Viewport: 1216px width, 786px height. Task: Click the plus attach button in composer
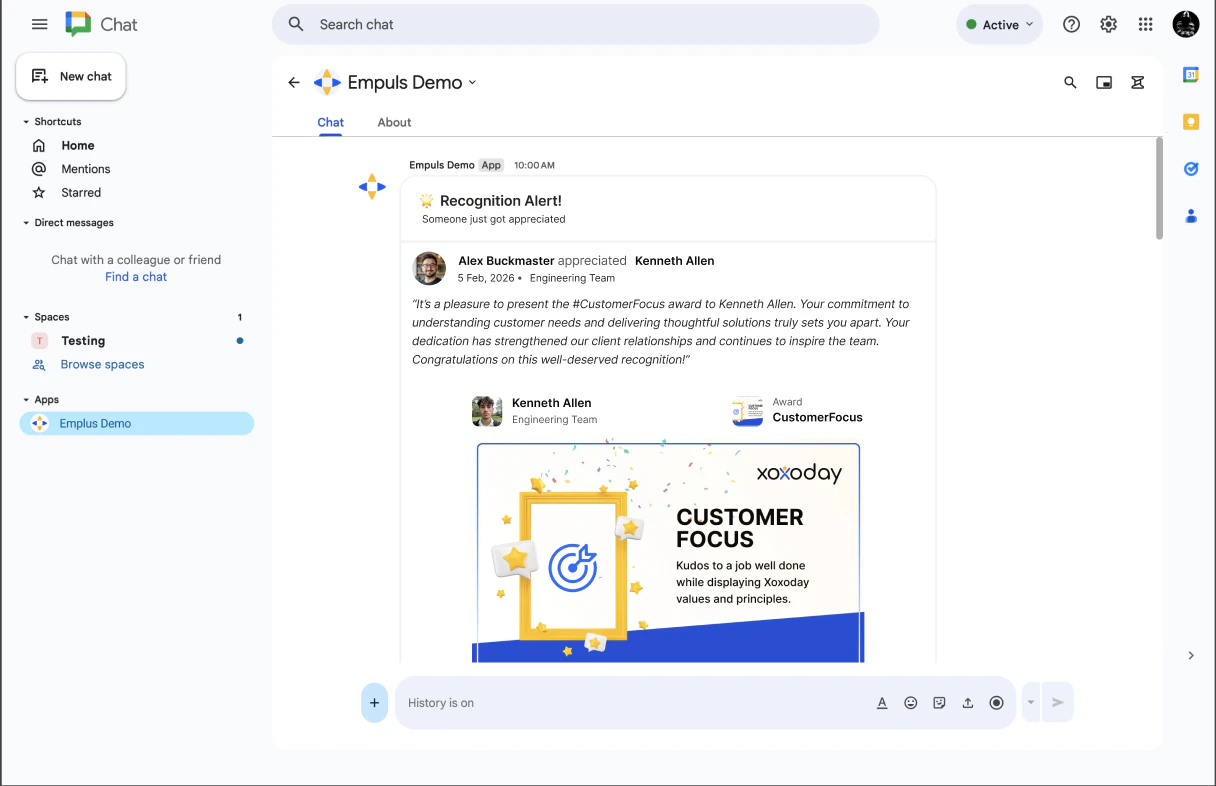(374, 703)
